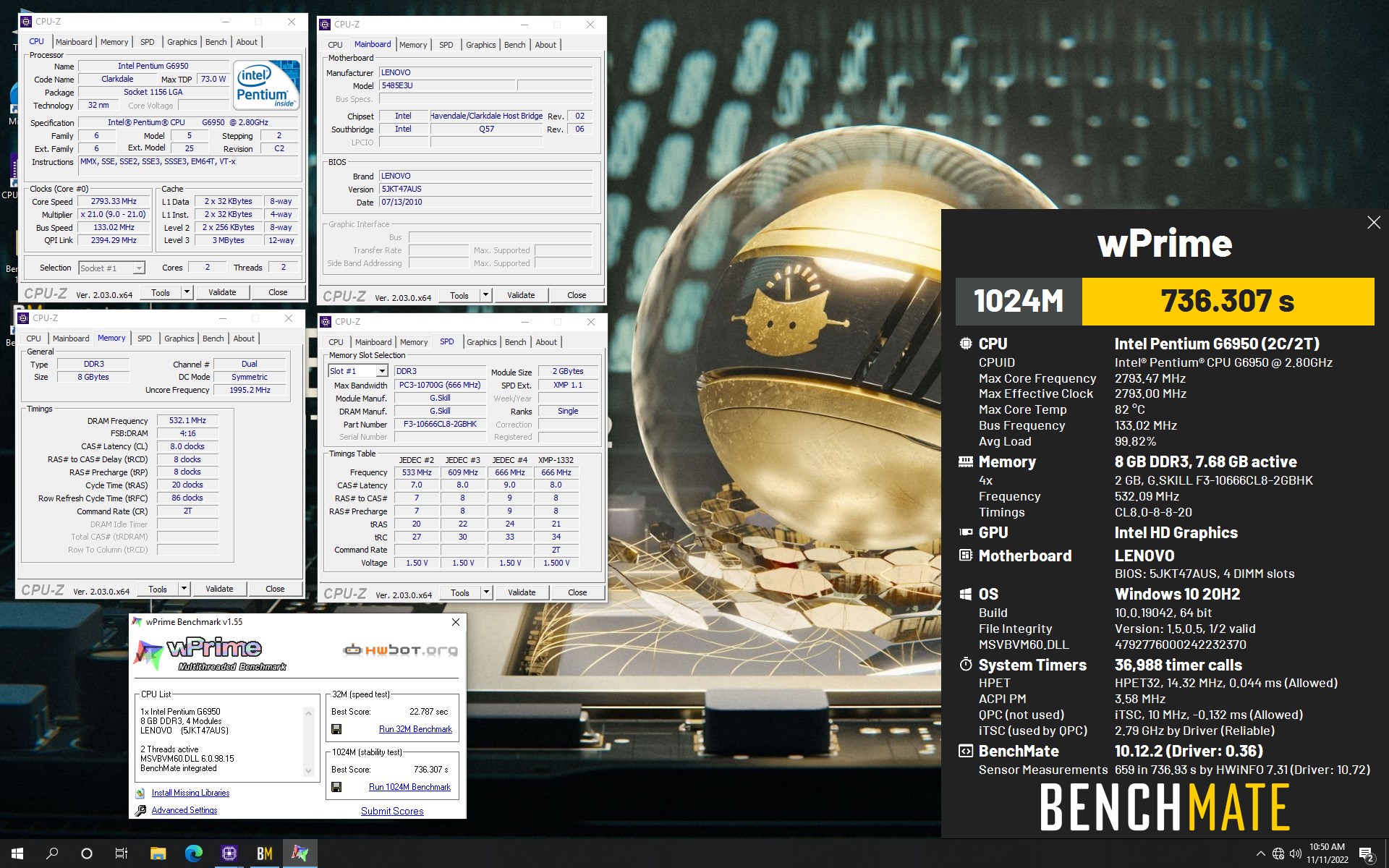
Task: Select About tab in Memory CPU-Z window
Action: [244, 339]
